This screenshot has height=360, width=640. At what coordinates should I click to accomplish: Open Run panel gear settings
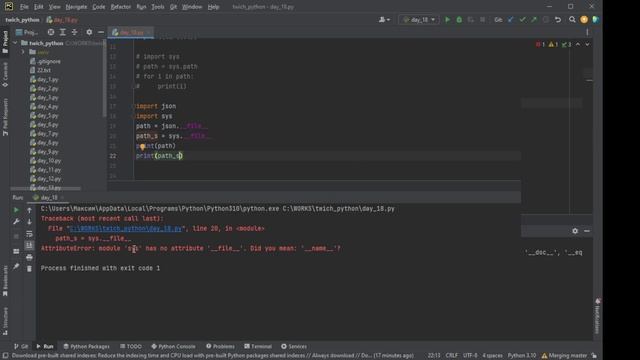coord(575,231)
